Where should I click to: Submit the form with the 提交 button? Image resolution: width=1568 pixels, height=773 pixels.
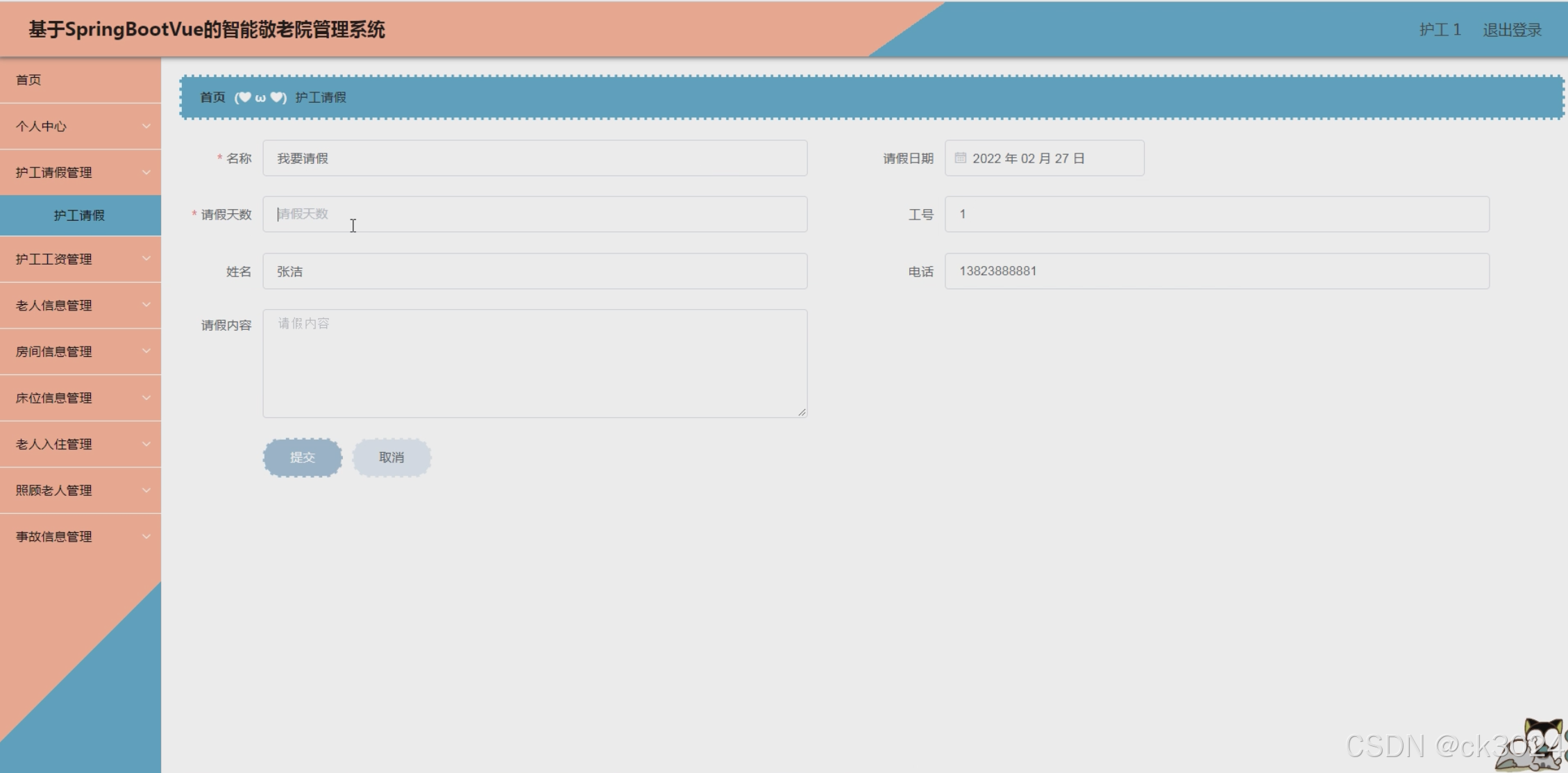click(303, 458)
